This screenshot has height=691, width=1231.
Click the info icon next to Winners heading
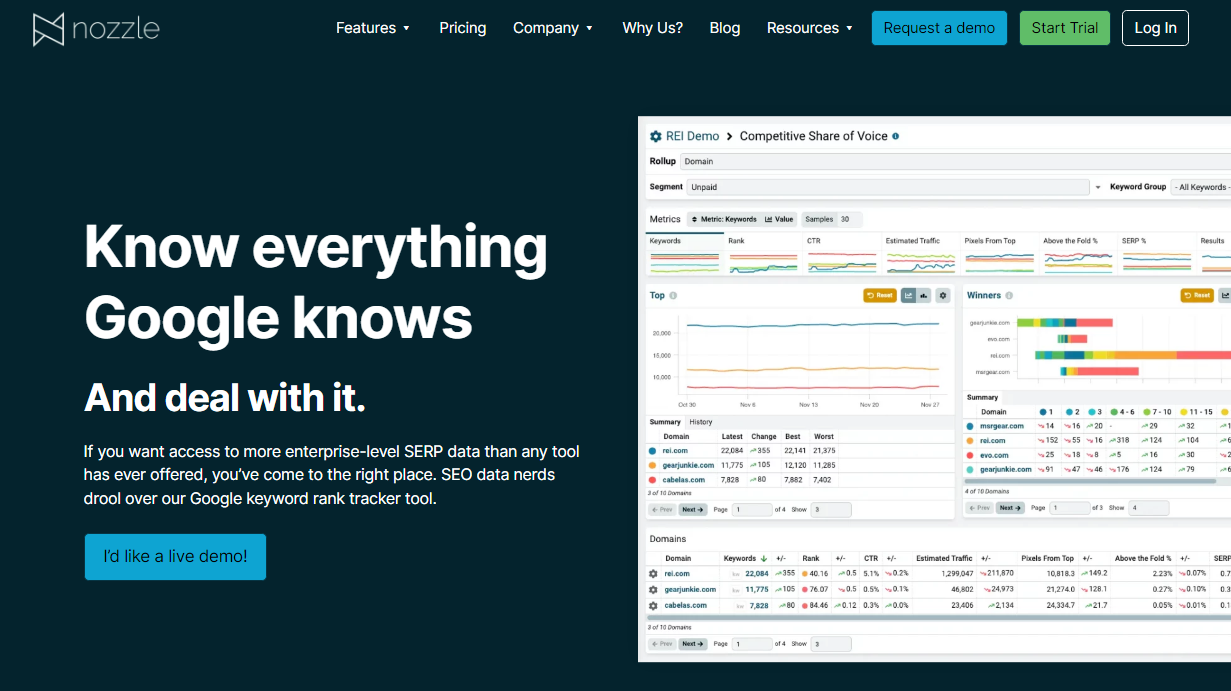click(1009, 295)
